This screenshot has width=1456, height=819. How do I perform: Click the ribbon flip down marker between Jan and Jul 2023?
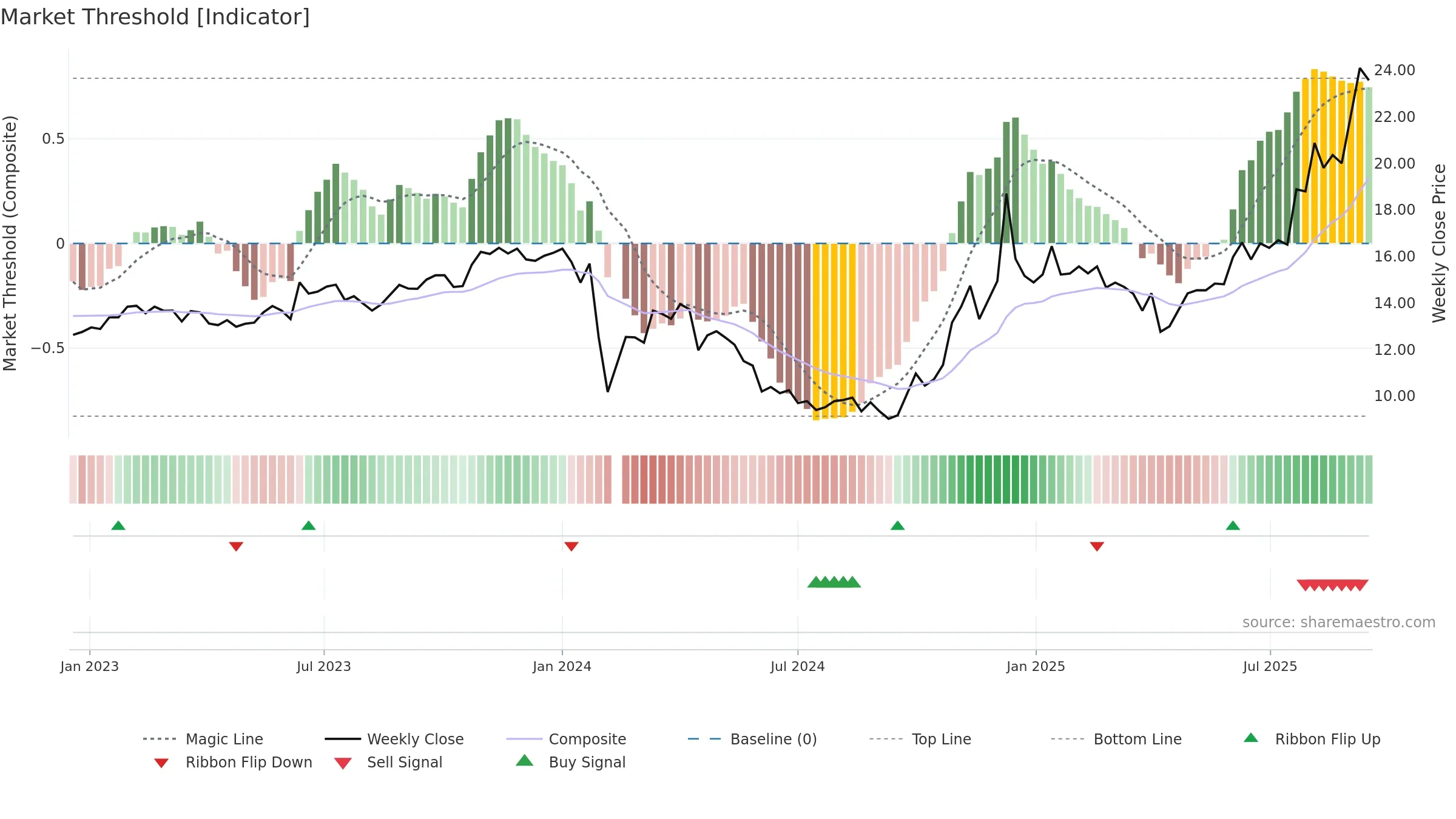pyautogui.click(x=236, y=547)
